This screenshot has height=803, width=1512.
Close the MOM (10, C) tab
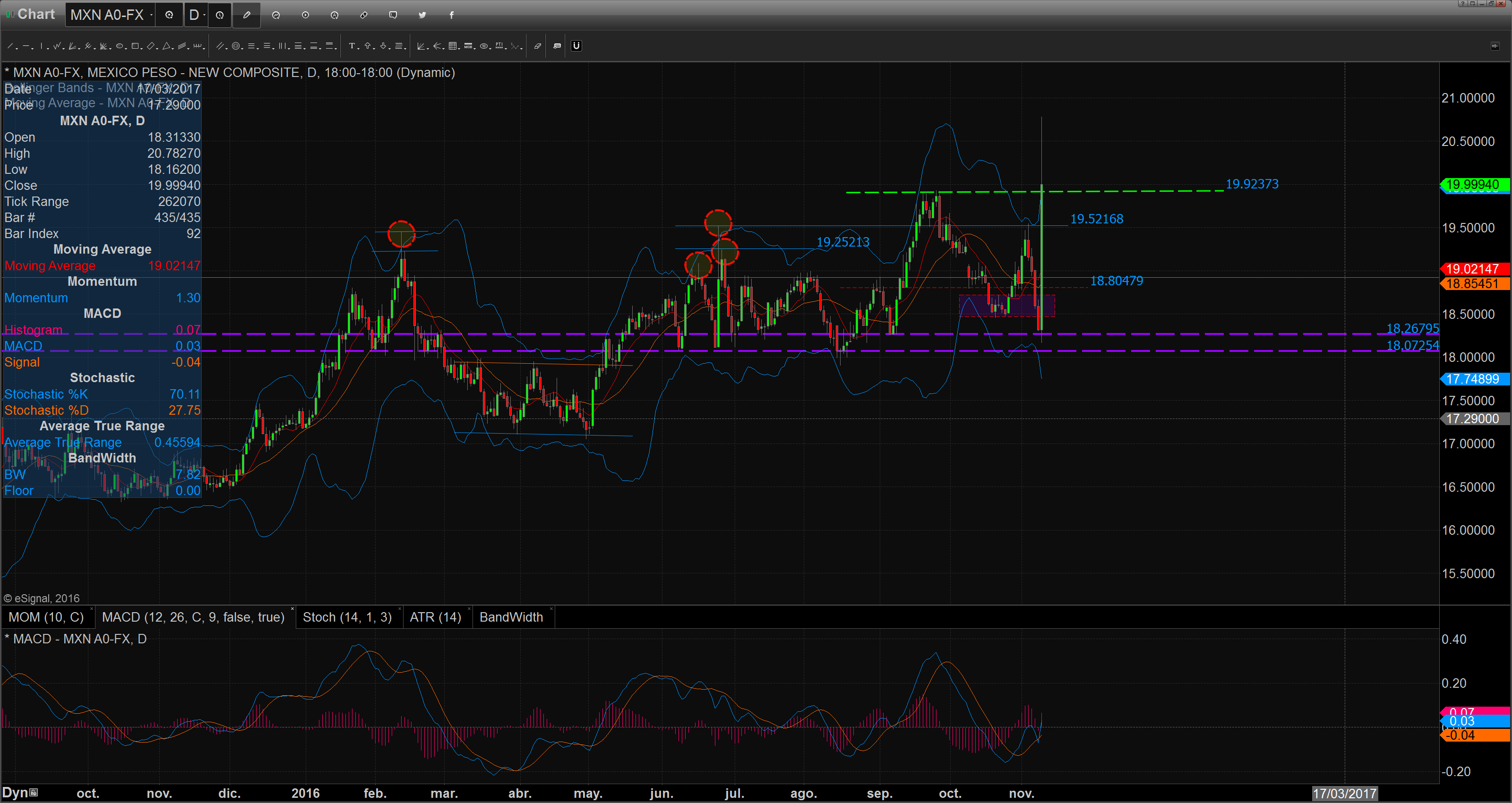point(92,609)
